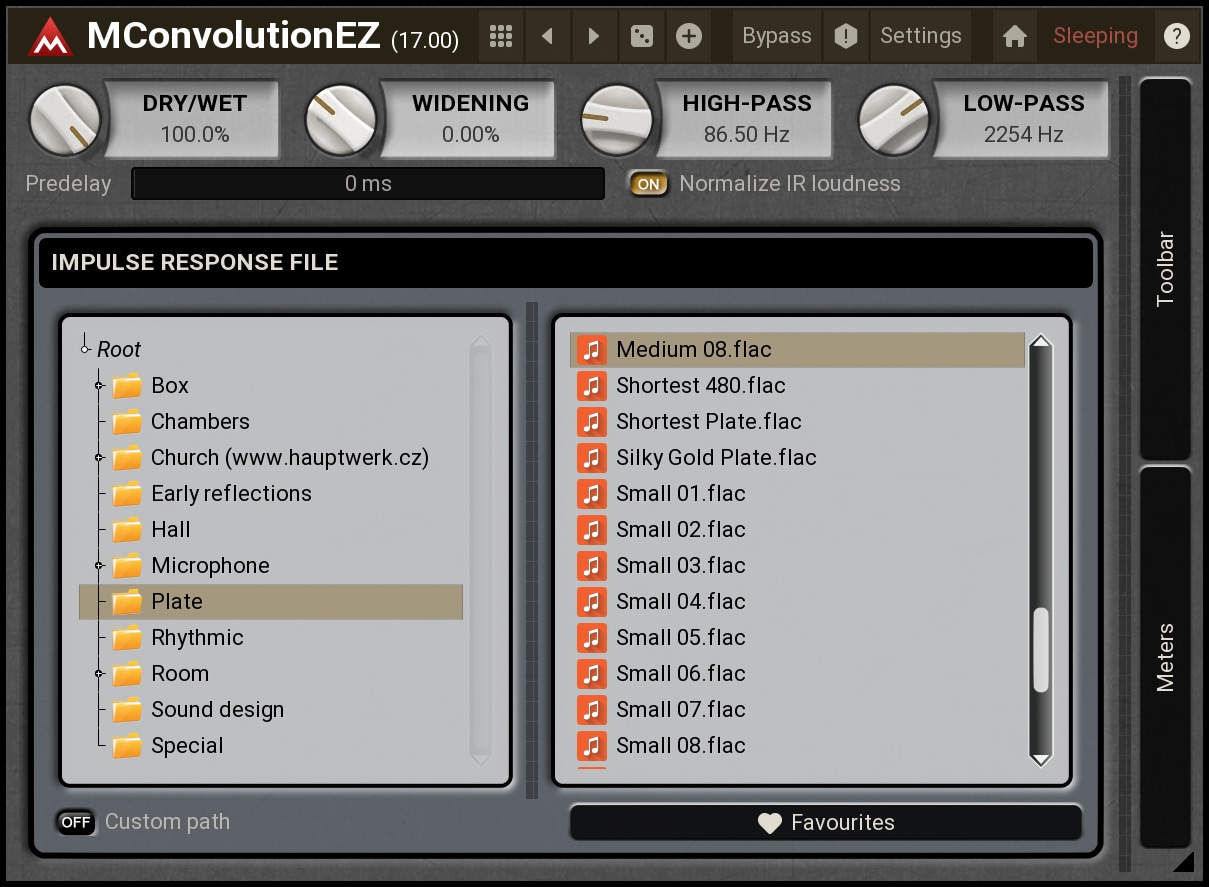Expand the Box folder tree node
Image resolution: width=1209 pixels, height=887 pixels.
99,386
